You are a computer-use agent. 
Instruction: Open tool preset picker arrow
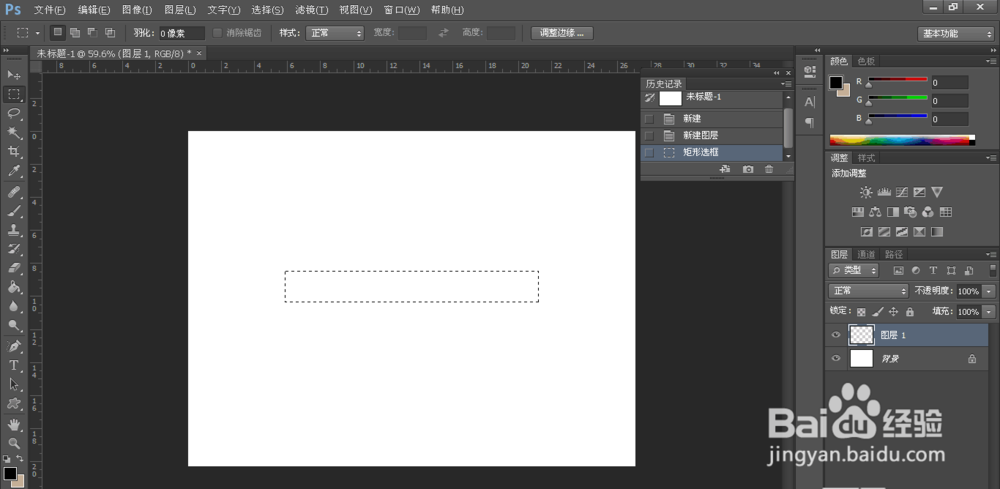click(38, 33)
